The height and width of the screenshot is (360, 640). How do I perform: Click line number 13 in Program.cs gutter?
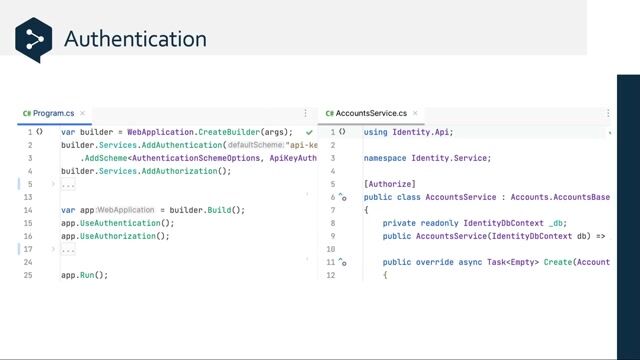[28, 197]
